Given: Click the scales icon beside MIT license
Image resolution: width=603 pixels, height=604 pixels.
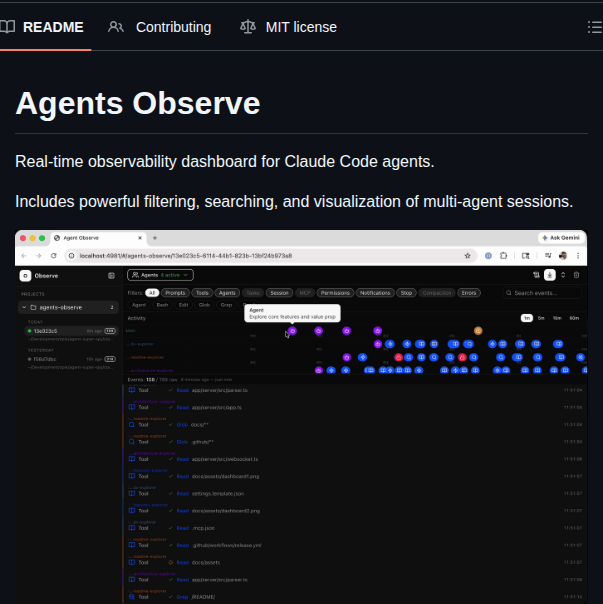Looking at the screenshot, I should tap(248, 27).
